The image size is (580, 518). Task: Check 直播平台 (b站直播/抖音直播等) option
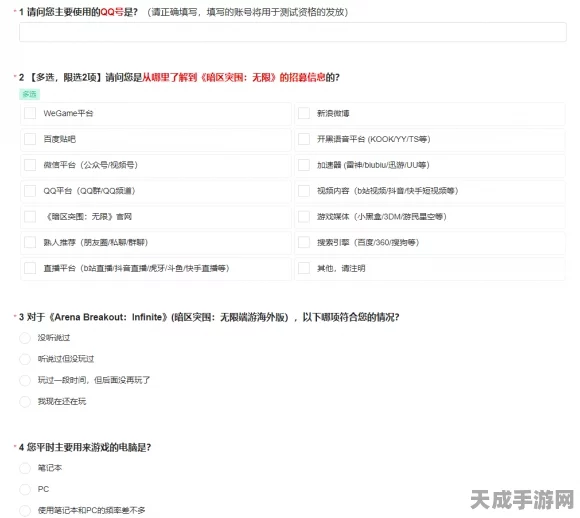point(30,268)
